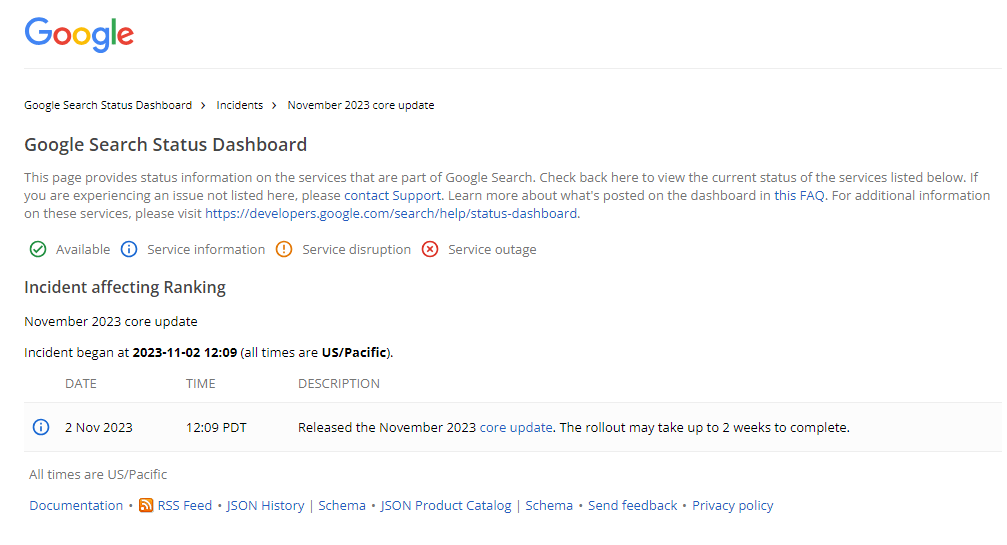Click the info icon beside 2 Nov 2023
This screenshot has height=545, width=1007.
[41, 427]
